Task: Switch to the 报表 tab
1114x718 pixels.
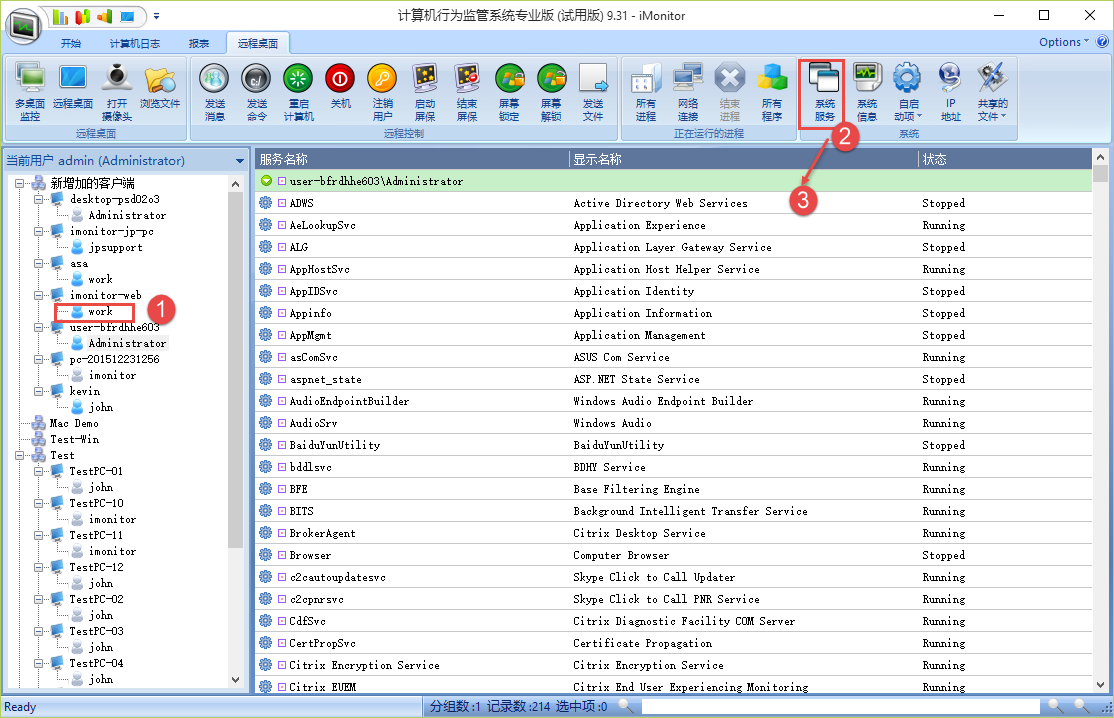Action: point(199,43)
